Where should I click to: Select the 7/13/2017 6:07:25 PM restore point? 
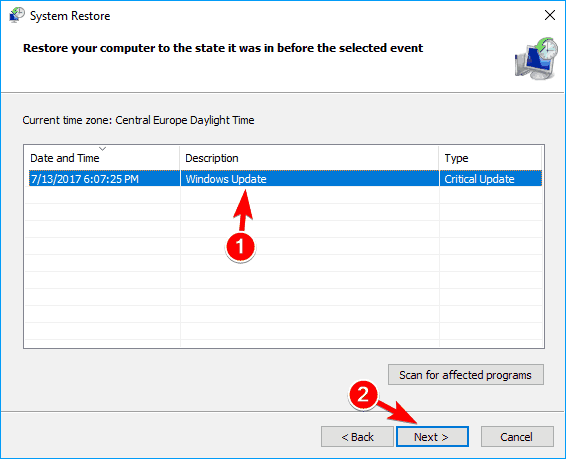(x=84, y=179)
